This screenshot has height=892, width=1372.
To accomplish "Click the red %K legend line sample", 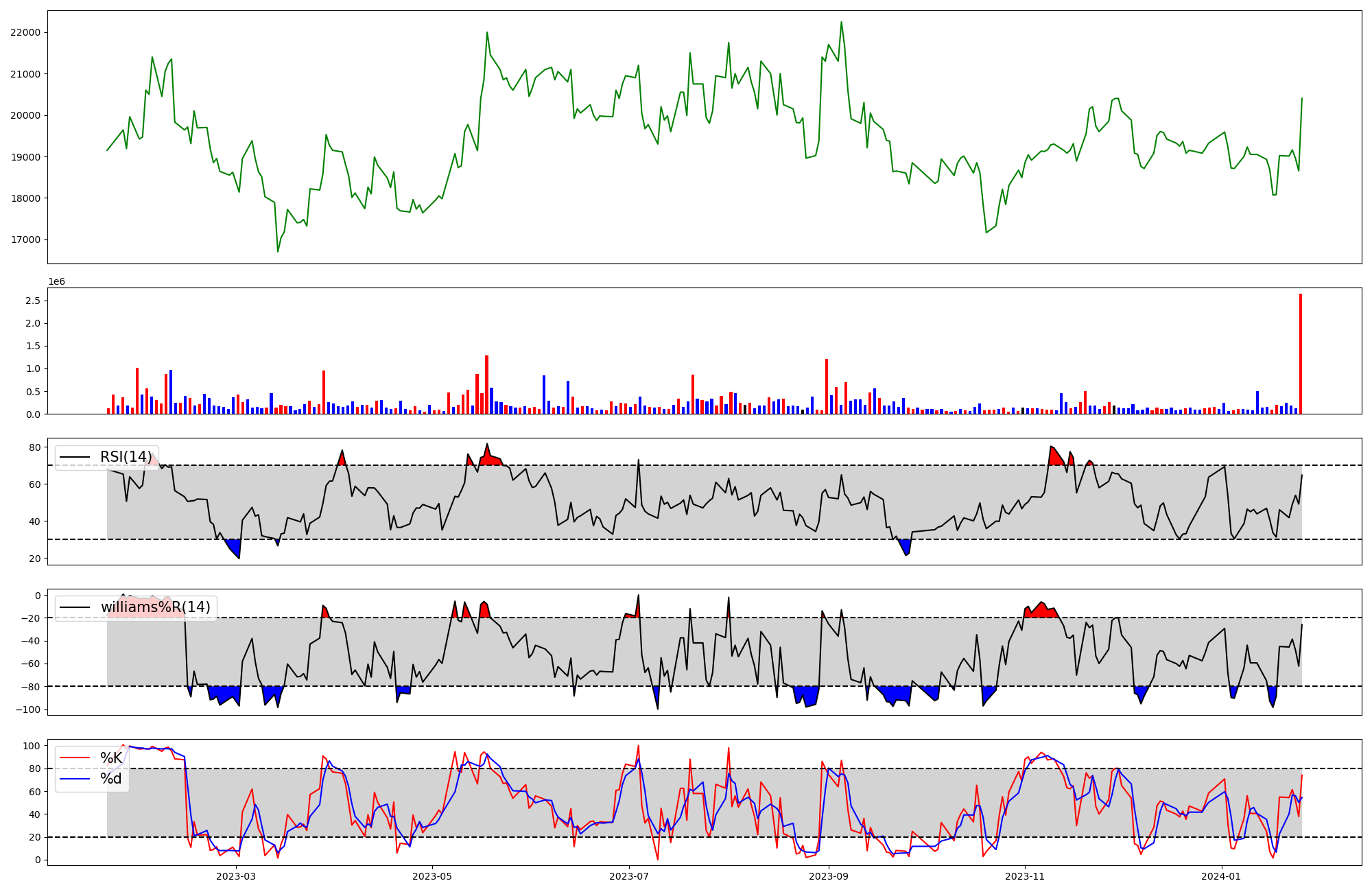I will [75, 758].
